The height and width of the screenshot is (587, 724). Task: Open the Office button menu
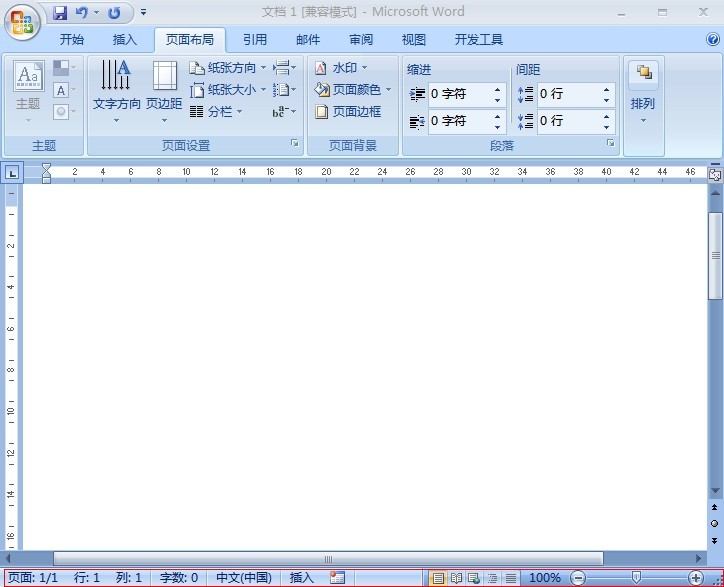pyautogui.click(x=22, y=22)
